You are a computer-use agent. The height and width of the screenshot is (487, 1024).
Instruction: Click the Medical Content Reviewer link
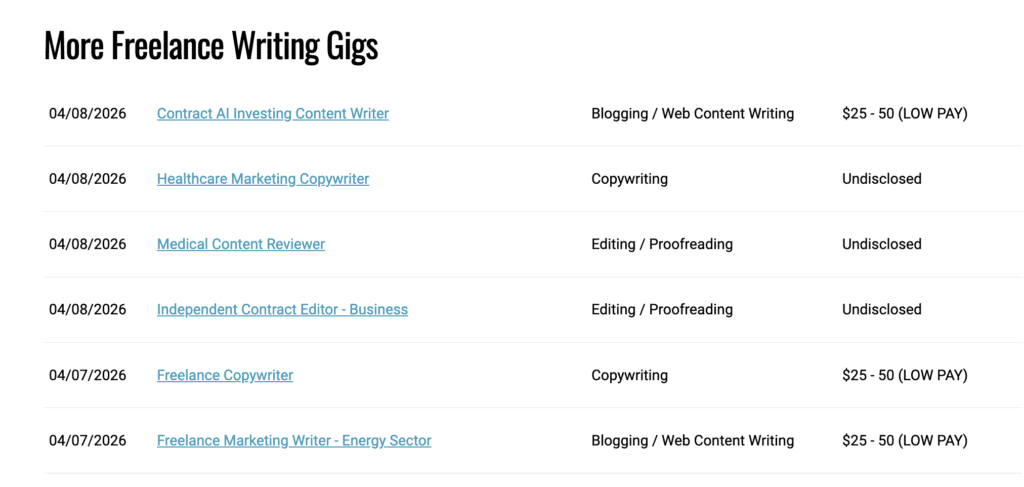(241, 244)
